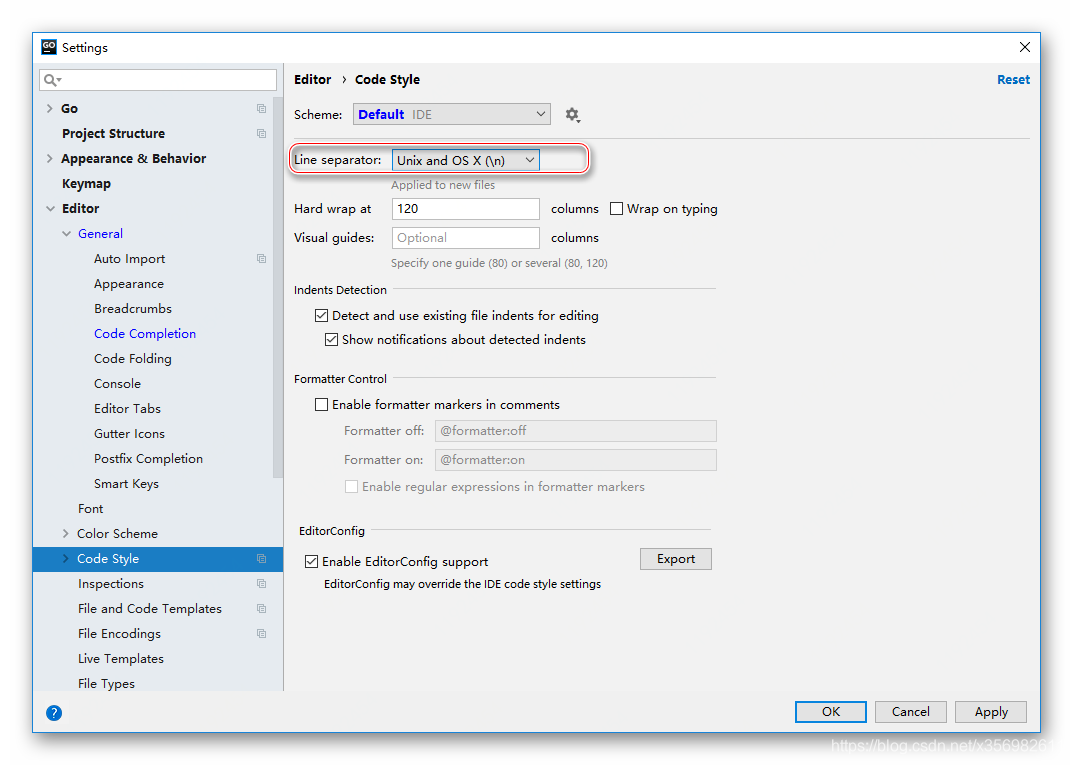The width and height of the screenshot is (1073, 765).
Task: Toggle Wrap on typing checkbox
Action: [617, 209]
